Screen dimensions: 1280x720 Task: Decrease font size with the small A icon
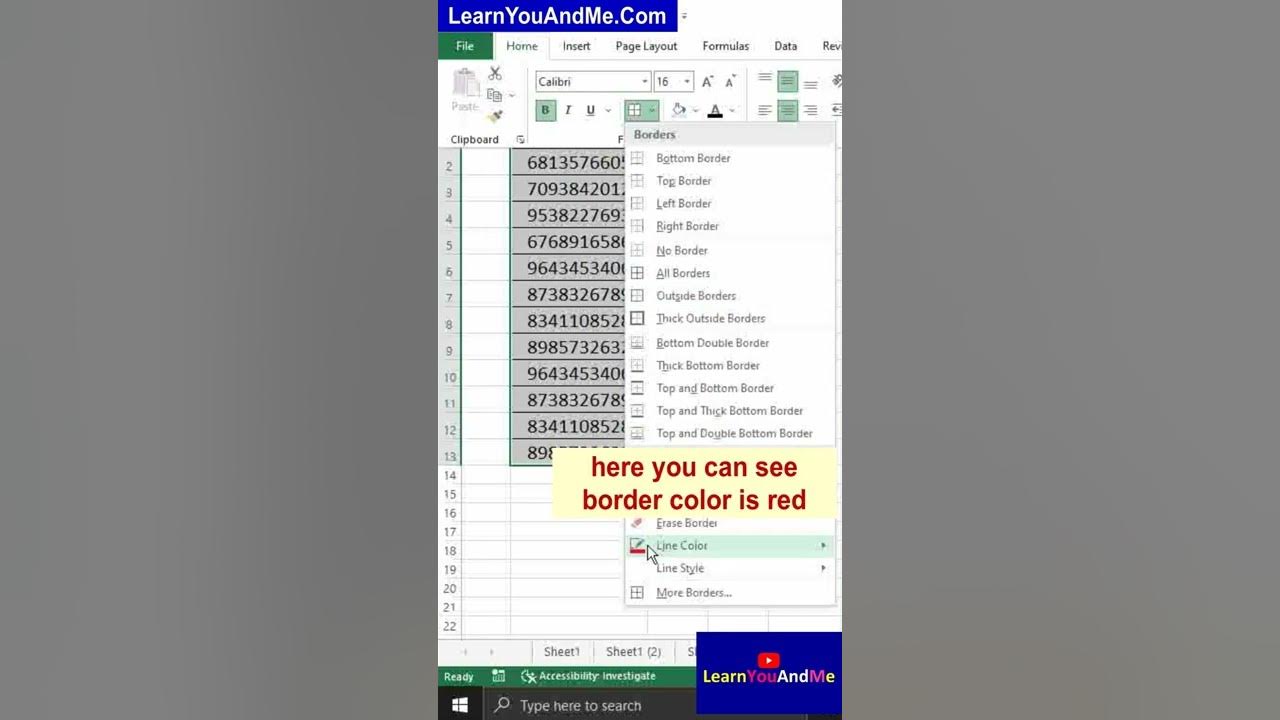731,82
